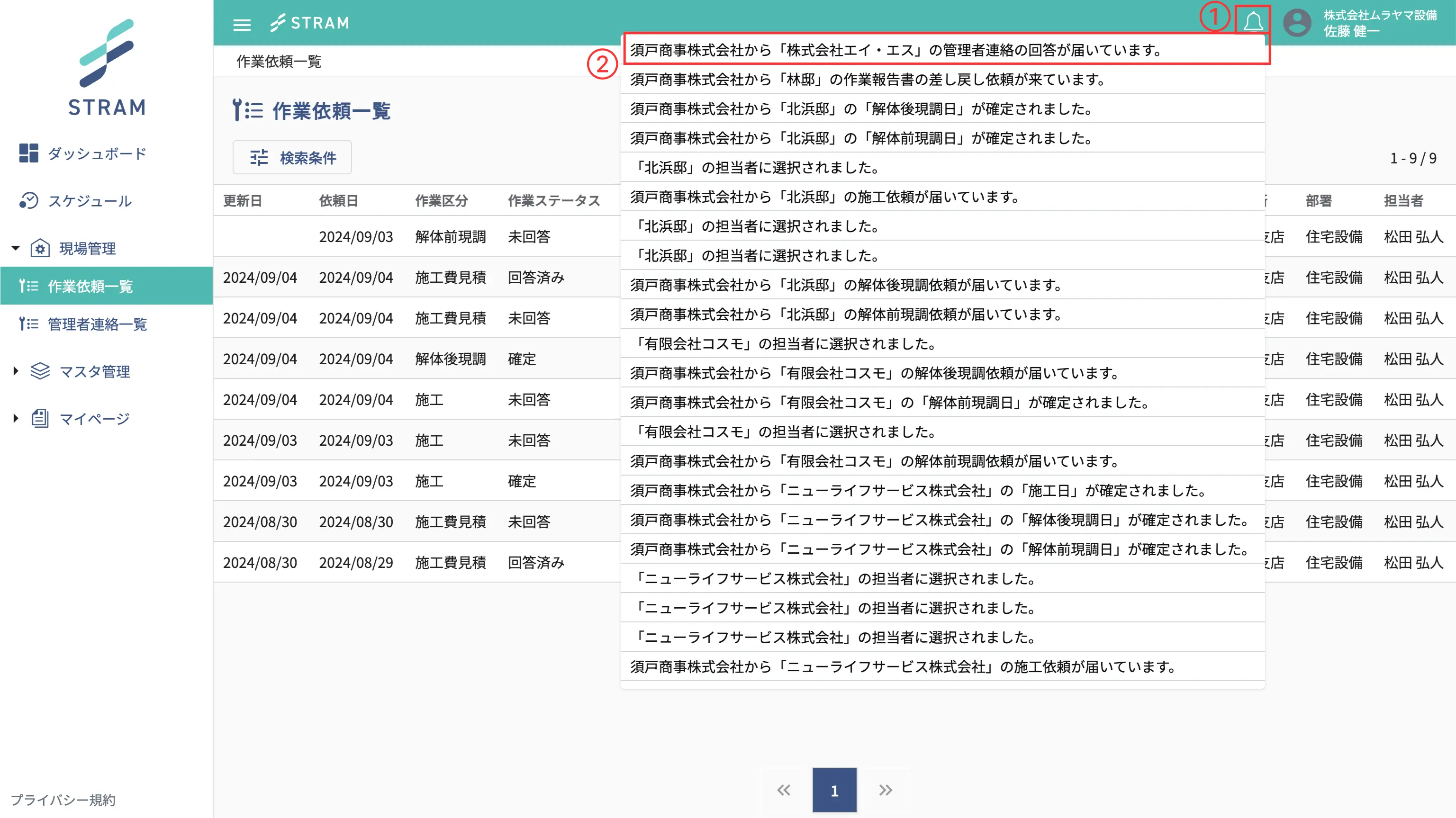1456x818 pixels.
Task: Sort by the 更新日 column header
Action: click(x=243, y=200)
